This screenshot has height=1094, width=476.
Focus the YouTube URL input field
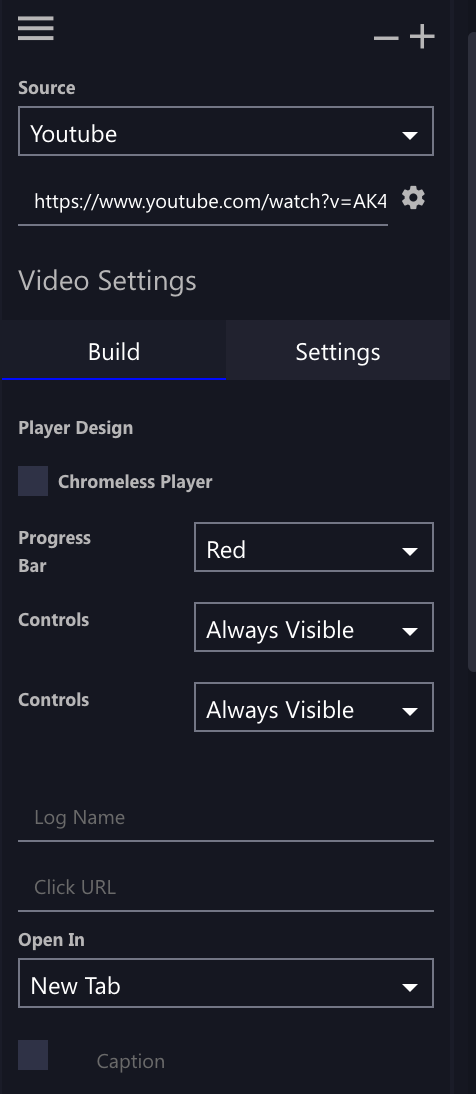pos(203,202)
